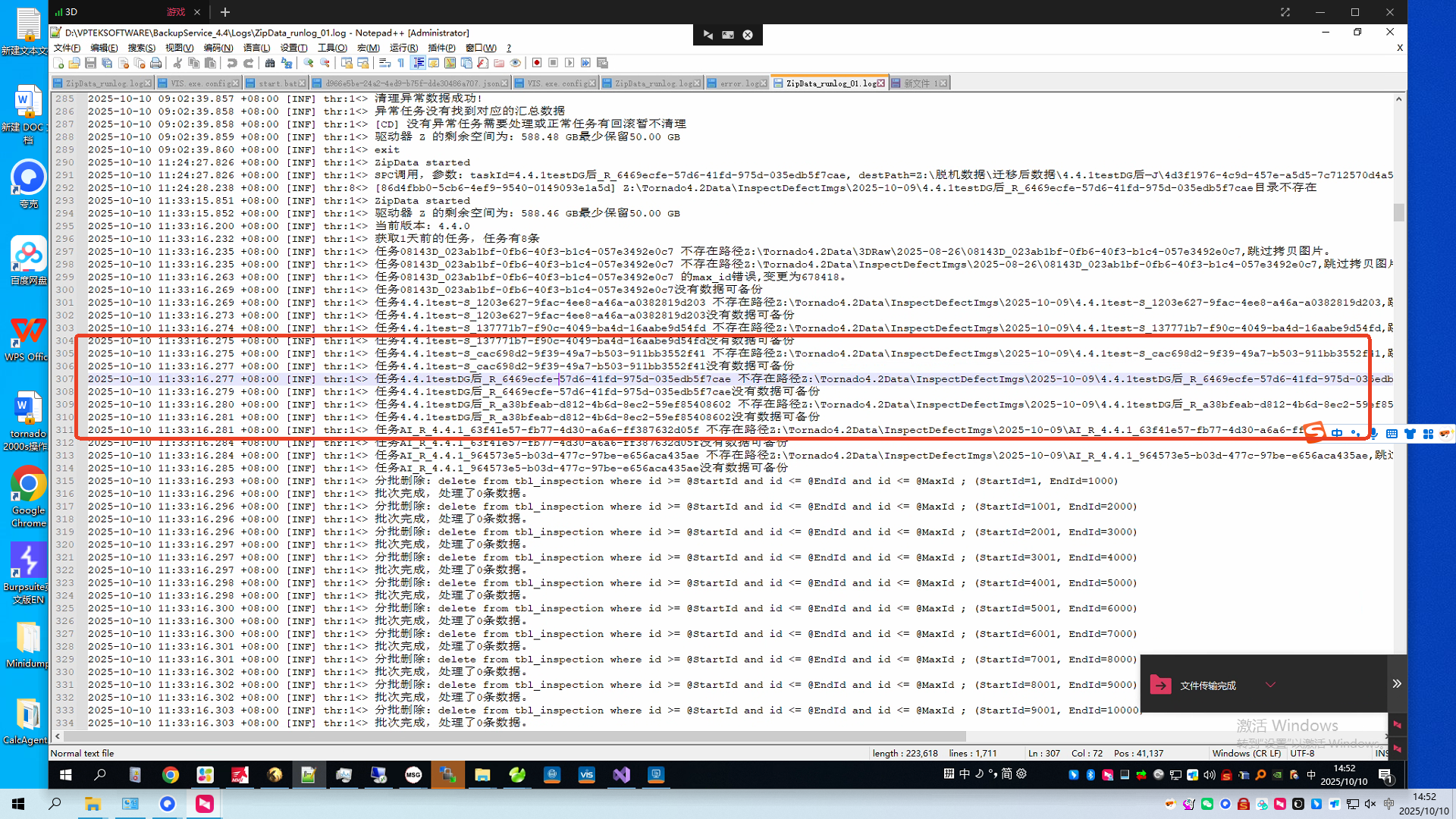Click the Start record macro button

pyautogui.click(x=537, y=63)
